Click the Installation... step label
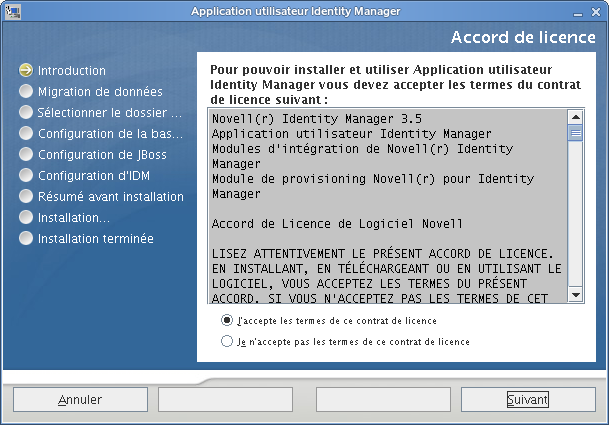609x425 pixels. [x=74, y=218]
